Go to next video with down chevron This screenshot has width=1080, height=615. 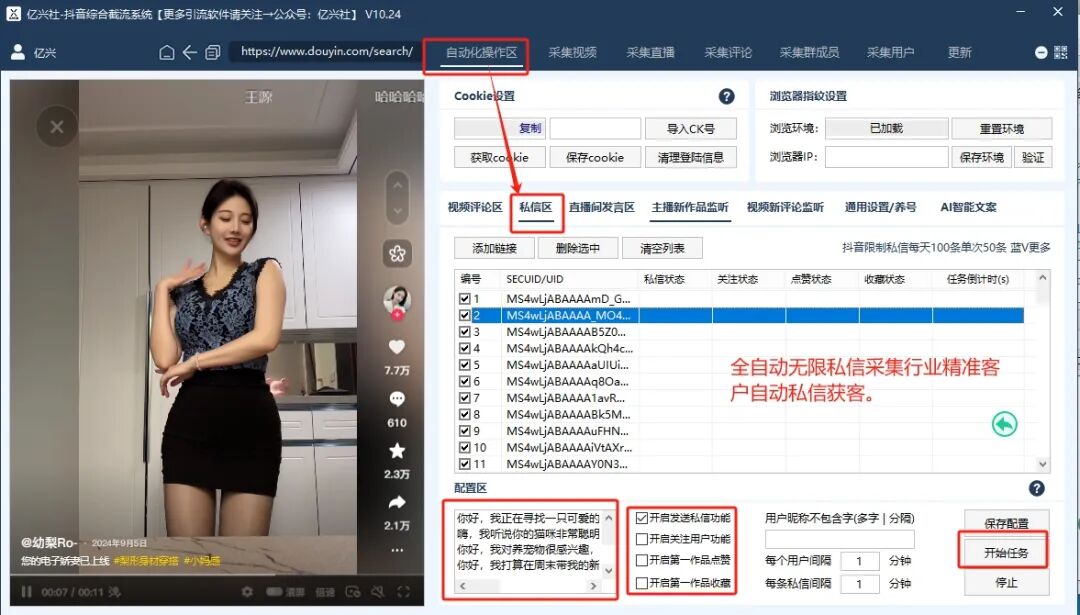point(397,211)
